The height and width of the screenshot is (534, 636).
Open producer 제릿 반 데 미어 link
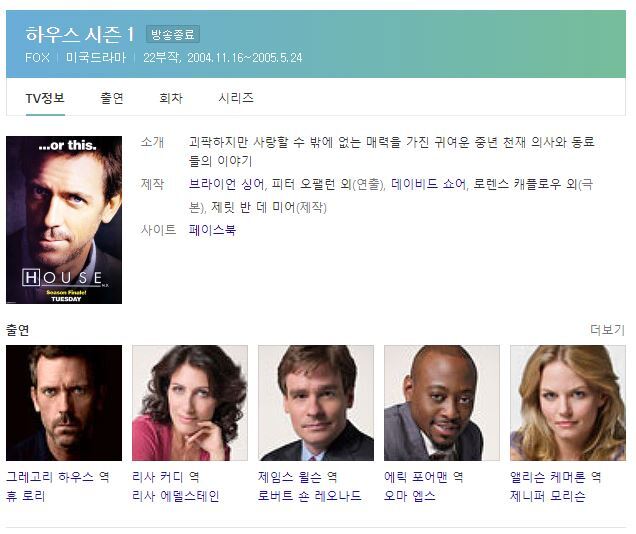[x=253, y=208]
